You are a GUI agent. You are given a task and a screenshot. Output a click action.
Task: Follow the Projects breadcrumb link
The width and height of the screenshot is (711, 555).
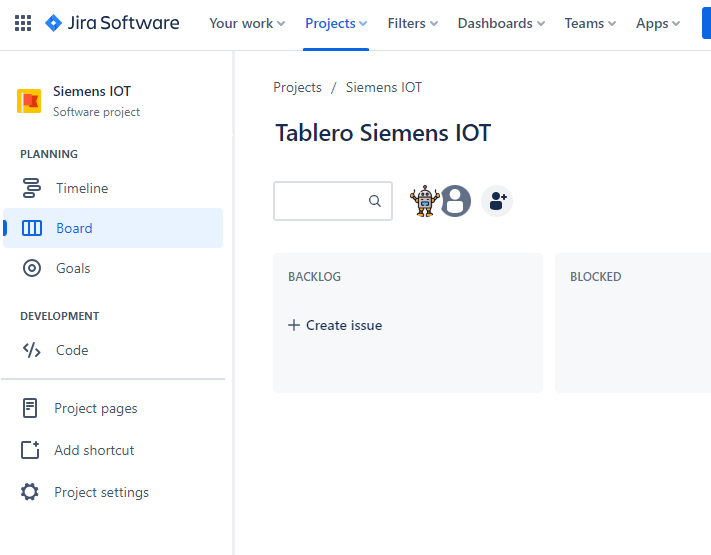point(297,87)
